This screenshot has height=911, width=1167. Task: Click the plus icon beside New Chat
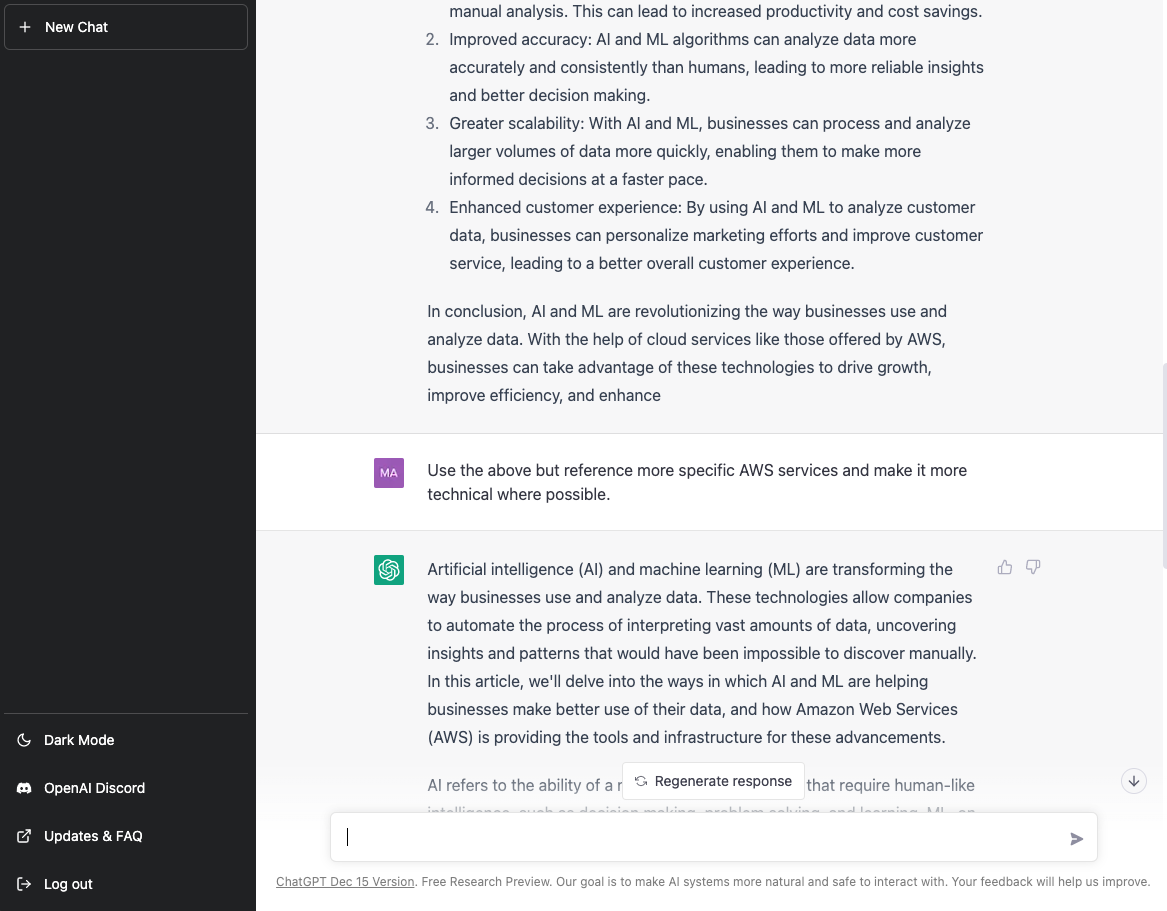point(25,27)
